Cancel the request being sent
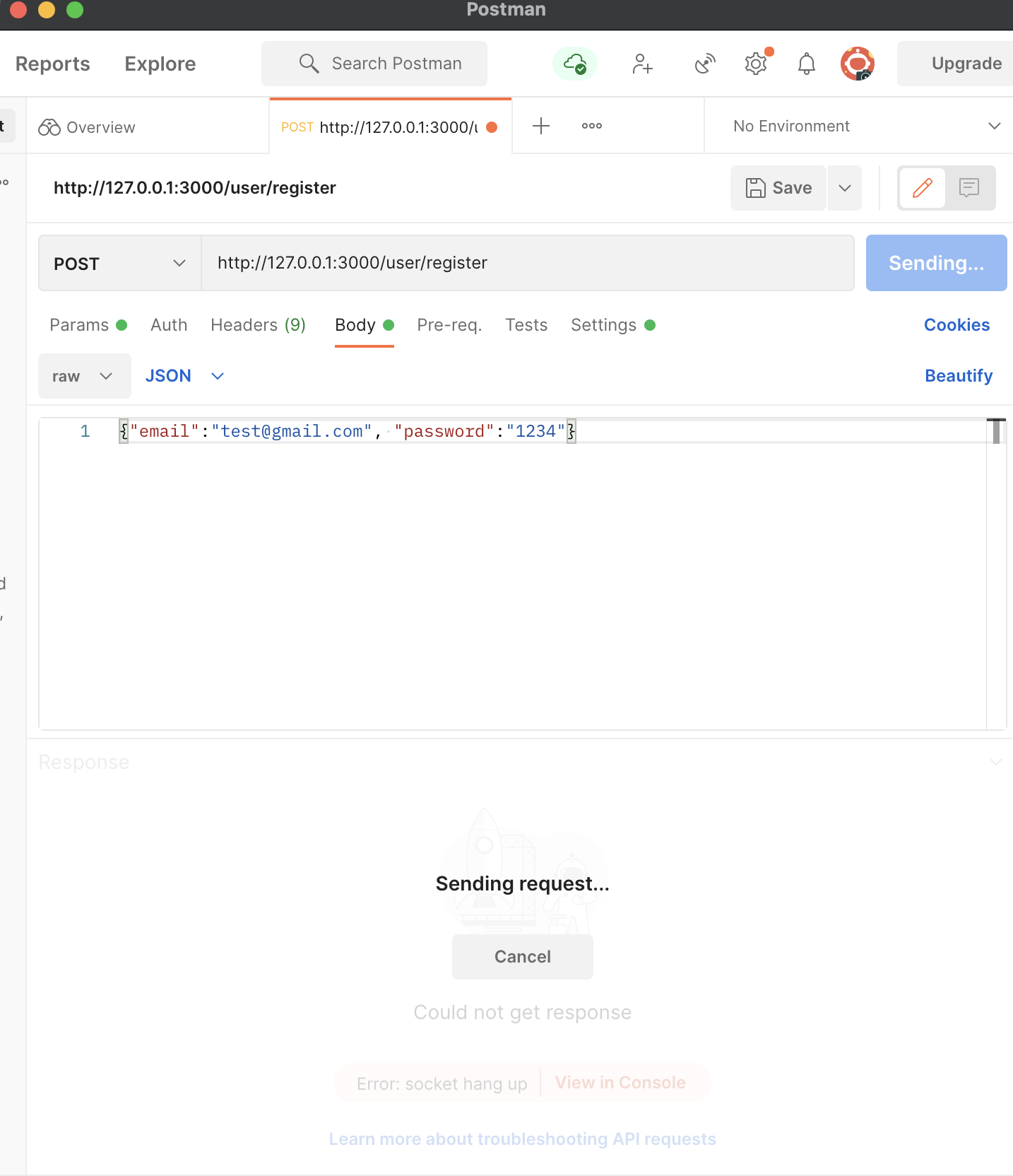 pyautogui.click(x=523, y=957)
